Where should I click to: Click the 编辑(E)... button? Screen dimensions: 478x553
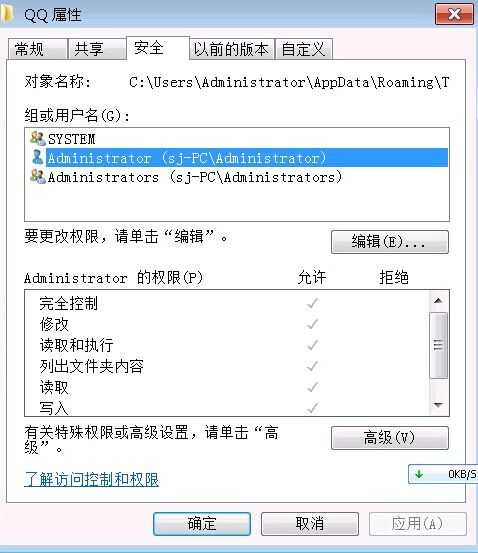[390, 242]
